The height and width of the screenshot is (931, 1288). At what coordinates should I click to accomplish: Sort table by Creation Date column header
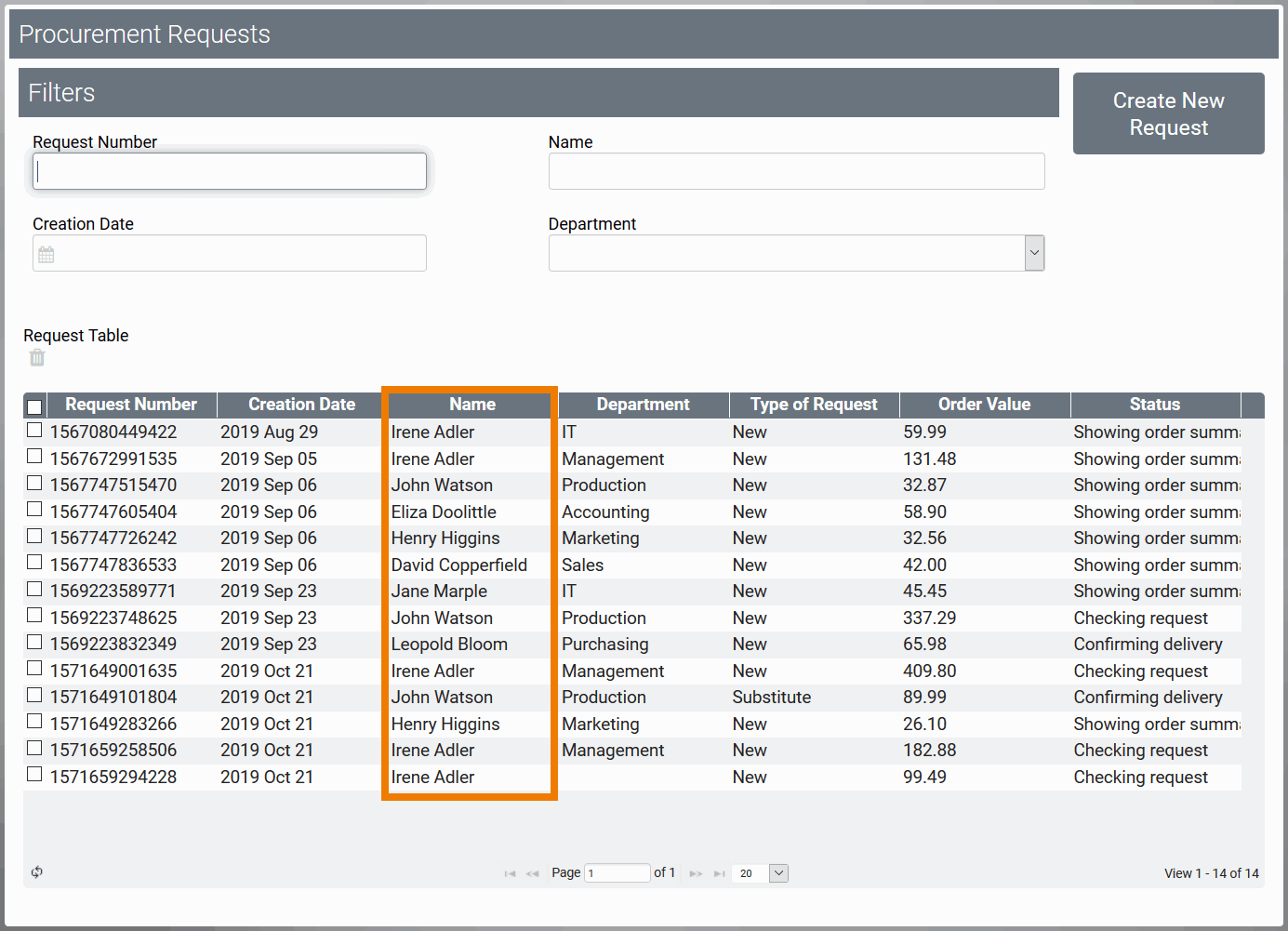point(301,405)
